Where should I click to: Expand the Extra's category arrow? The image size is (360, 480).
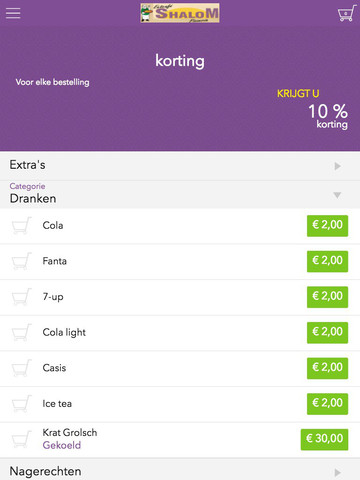[337, 166]
